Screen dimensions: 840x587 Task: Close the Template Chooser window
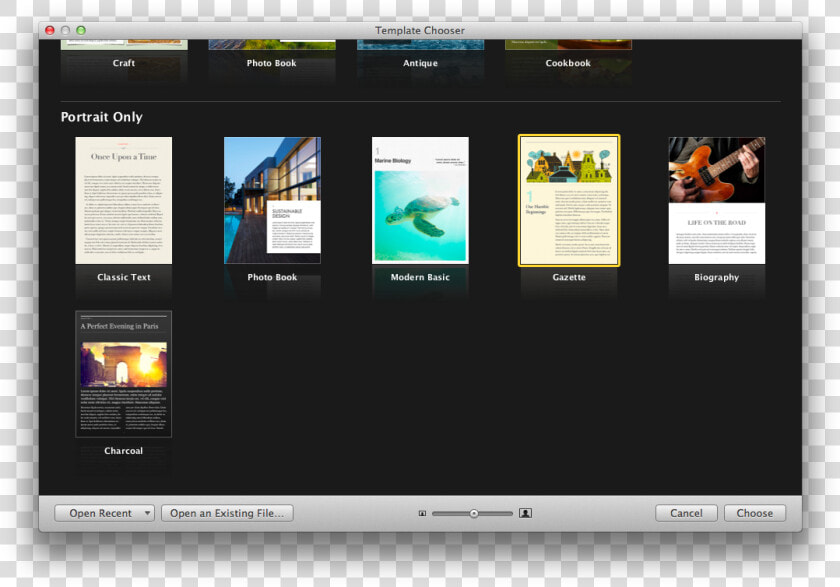point(50,31)
